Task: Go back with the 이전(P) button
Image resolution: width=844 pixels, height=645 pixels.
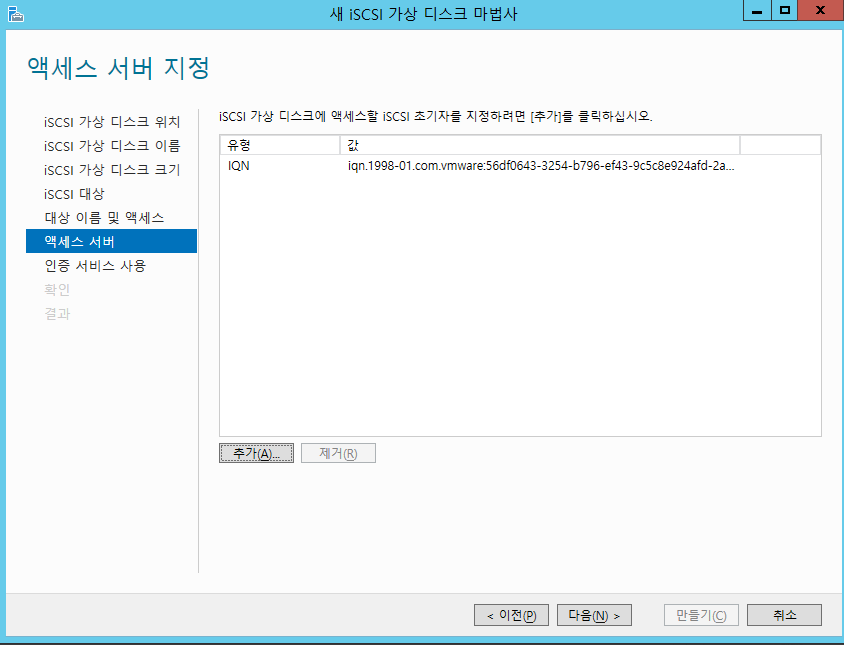Action: 511,615
